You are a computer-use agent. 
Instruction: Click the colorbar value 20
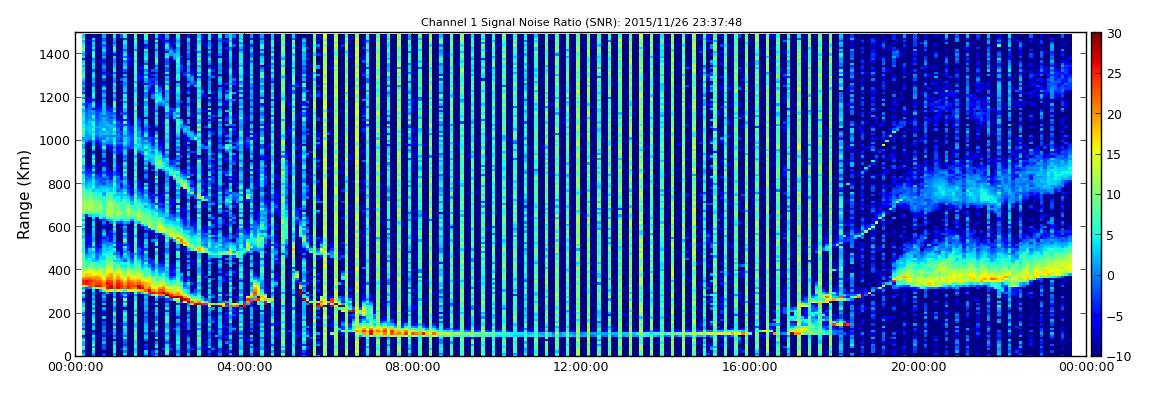click(x=1114, y=114)
